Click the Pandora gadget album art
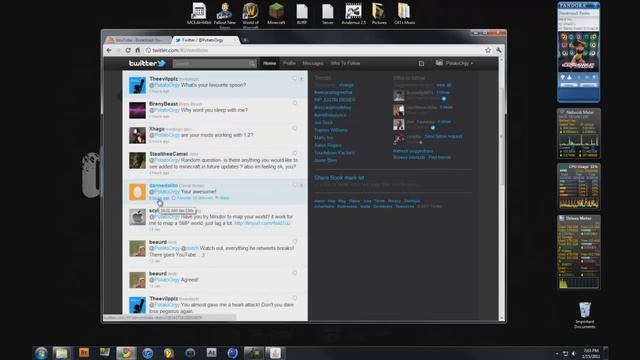The width and height of the screenshot is (640, 360). click(578, 50)
